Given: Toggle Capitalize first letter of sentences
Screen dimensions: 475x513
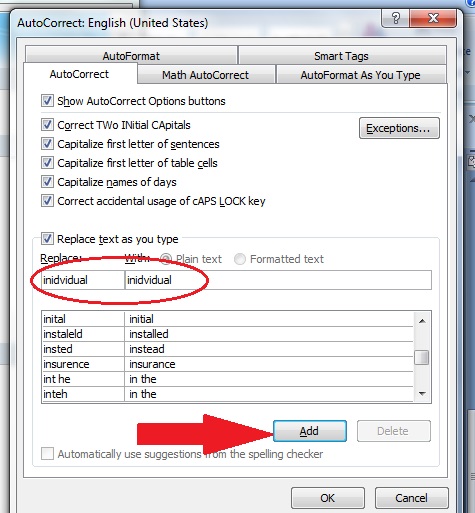Looking at the screenshot, I should point(47,144).
